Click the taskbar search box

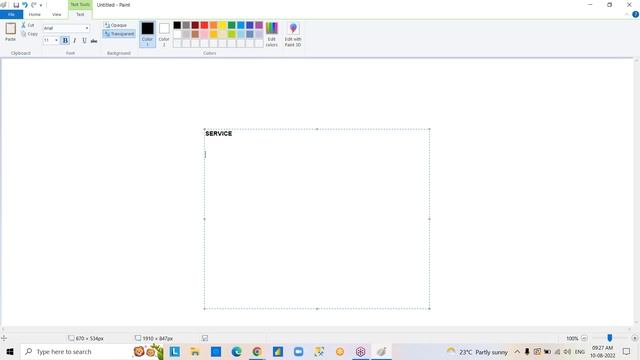(92, 351)
